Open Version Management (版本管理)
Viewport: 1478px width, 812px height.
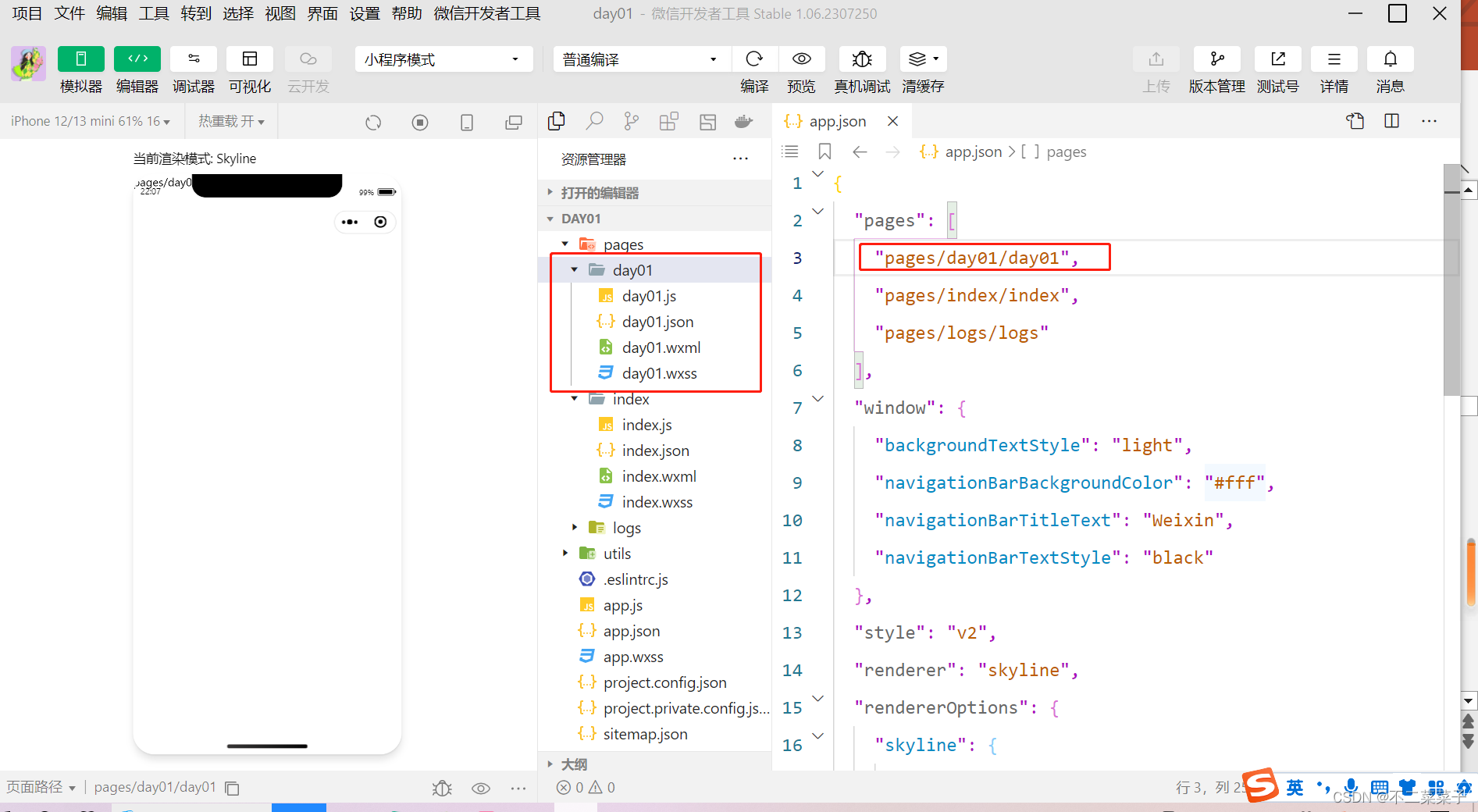point(1217,59)
